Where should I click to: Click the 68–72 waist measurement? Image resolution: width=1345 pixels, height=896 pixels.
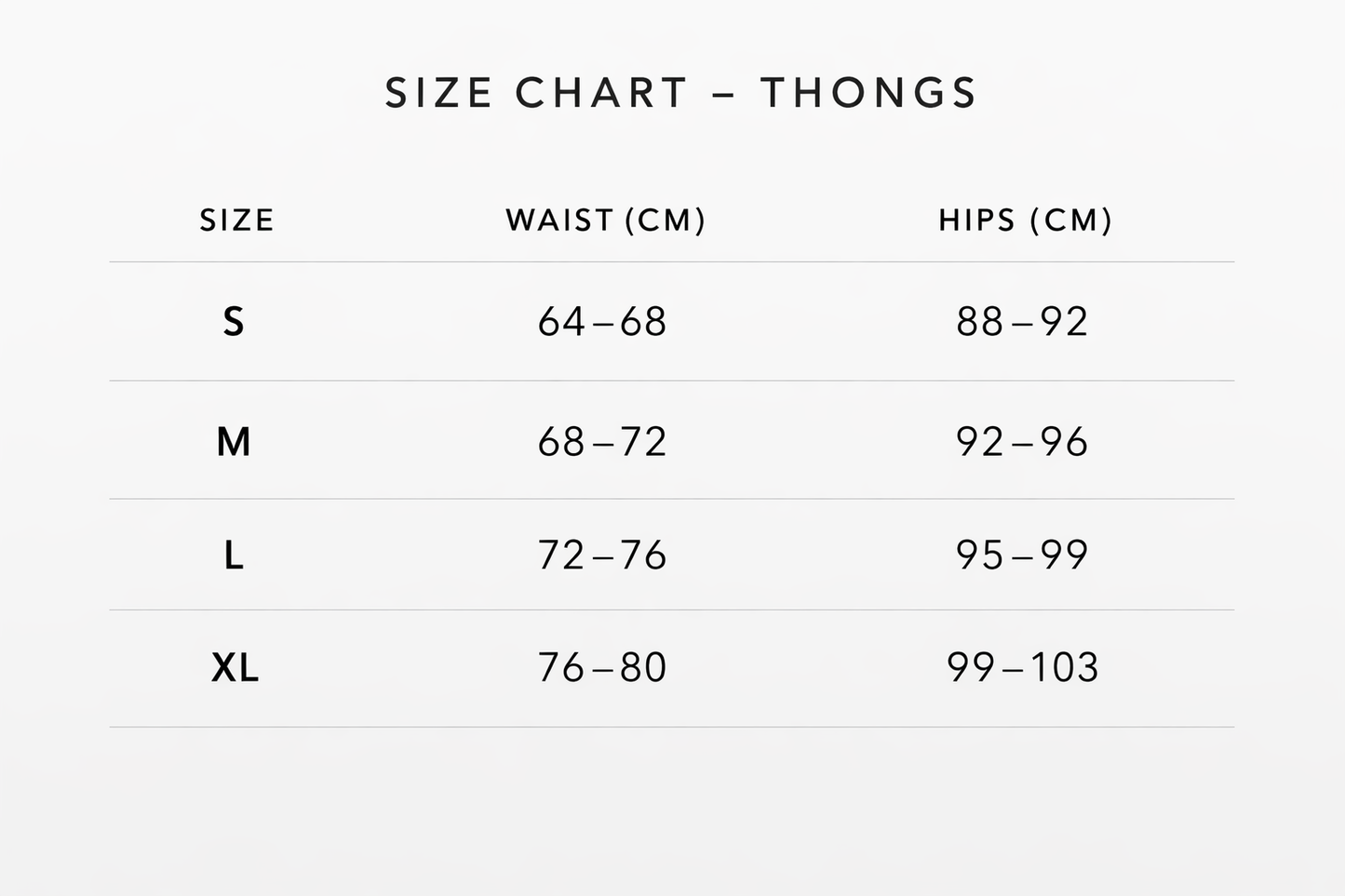[x=602, y=442]
